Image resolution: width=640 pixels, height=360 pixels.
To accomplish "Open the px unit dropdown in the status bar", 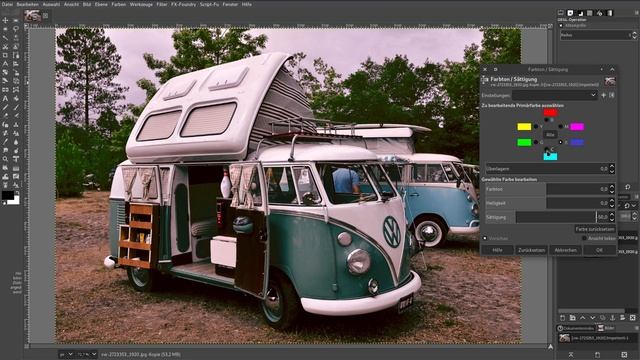I will 66,354.
